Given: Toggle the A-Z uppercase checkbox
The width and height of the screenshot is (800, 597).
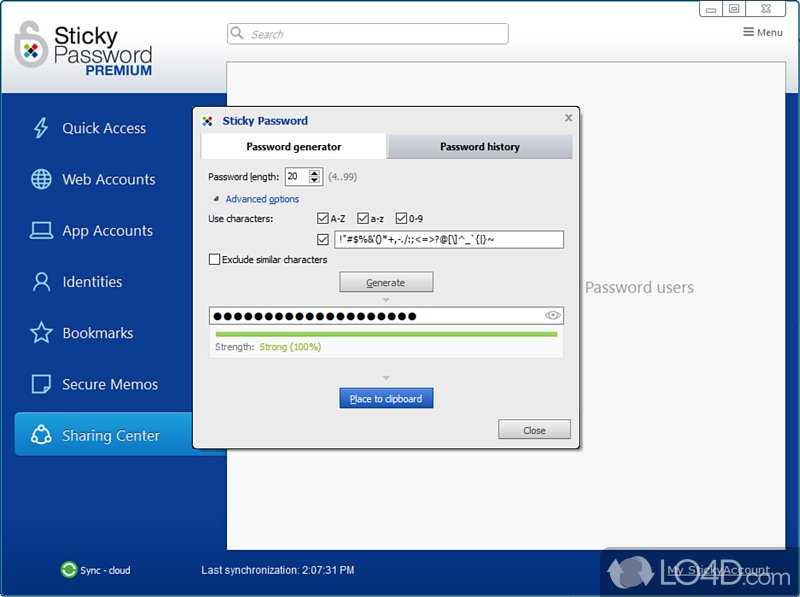Looking at the screenshot, I should (x=322, y=218).
